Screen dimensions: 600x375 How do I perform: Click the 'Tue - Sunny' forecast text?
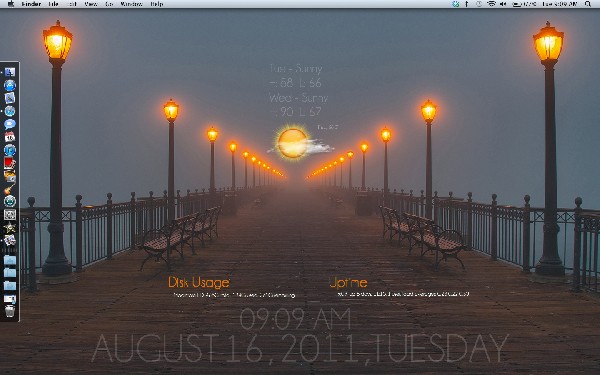[x=296, y=69]
